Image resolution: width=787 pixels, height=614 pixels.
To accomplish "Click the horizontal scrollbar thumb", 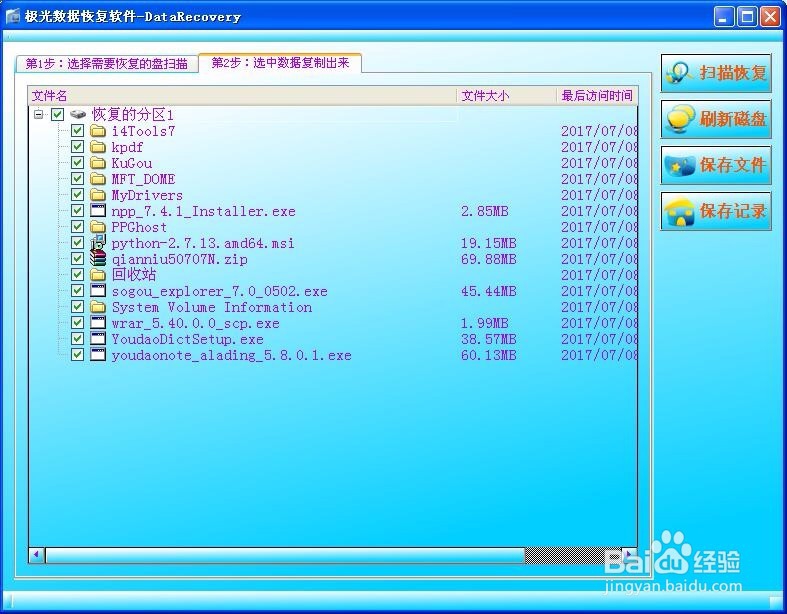I will coord(285,555).
